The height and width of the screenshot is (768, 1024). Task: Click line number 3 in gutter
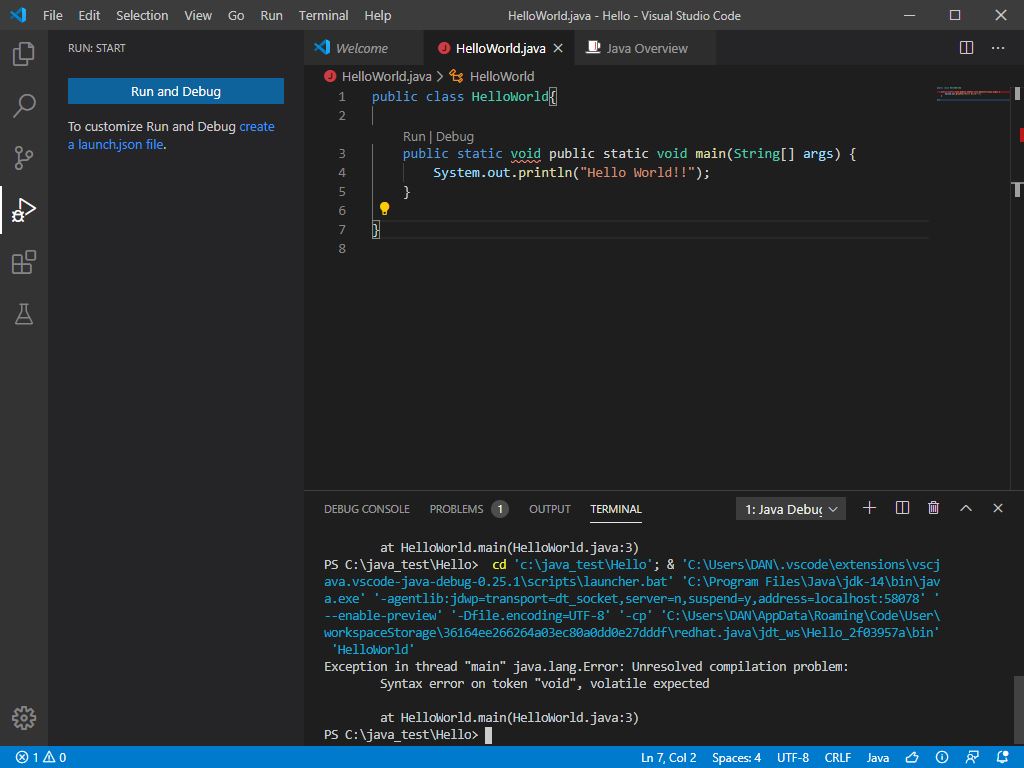point(342,153)
